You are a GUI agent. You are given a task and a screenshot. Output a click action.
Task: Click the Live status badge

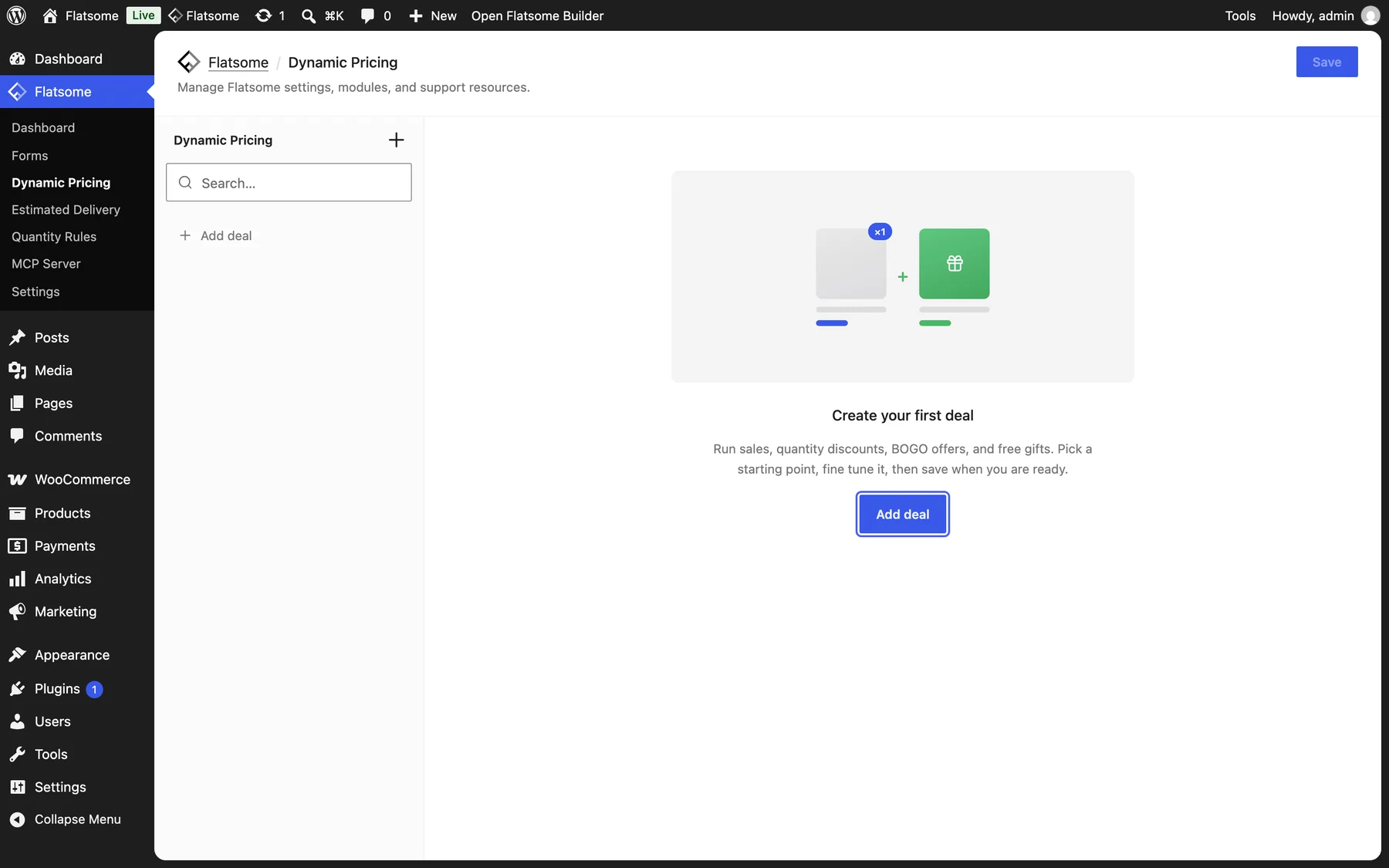click(x=144, y=15)
